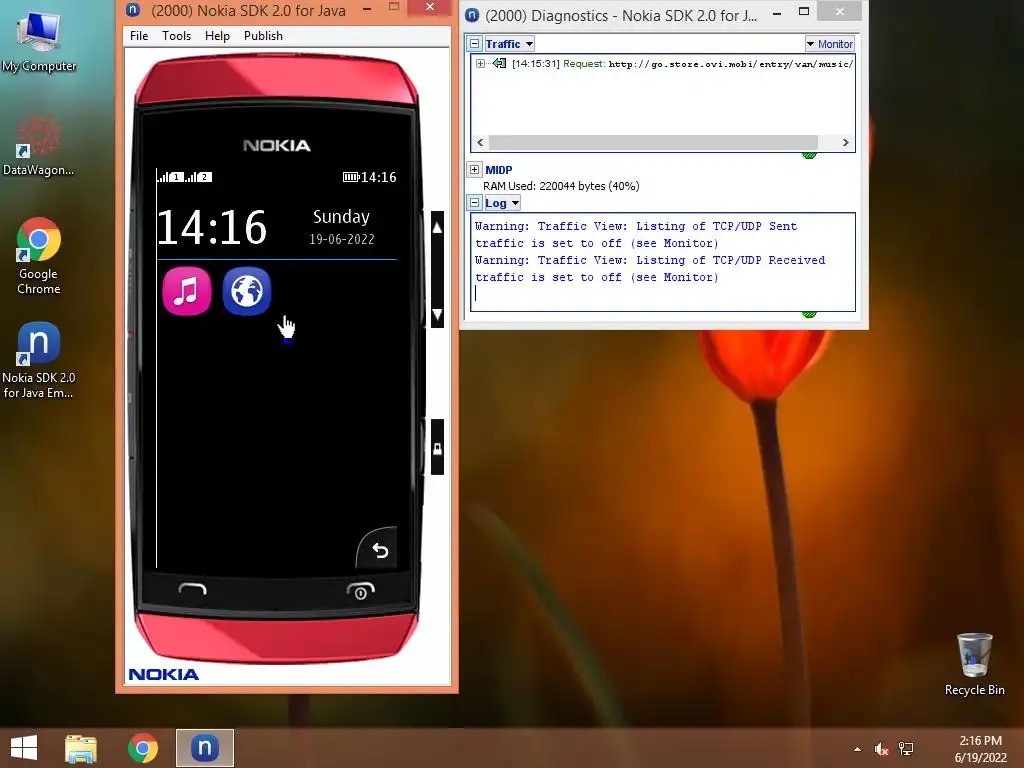Open My Computer desktop icon
The image size is (1024, 768).
[39, 41]
